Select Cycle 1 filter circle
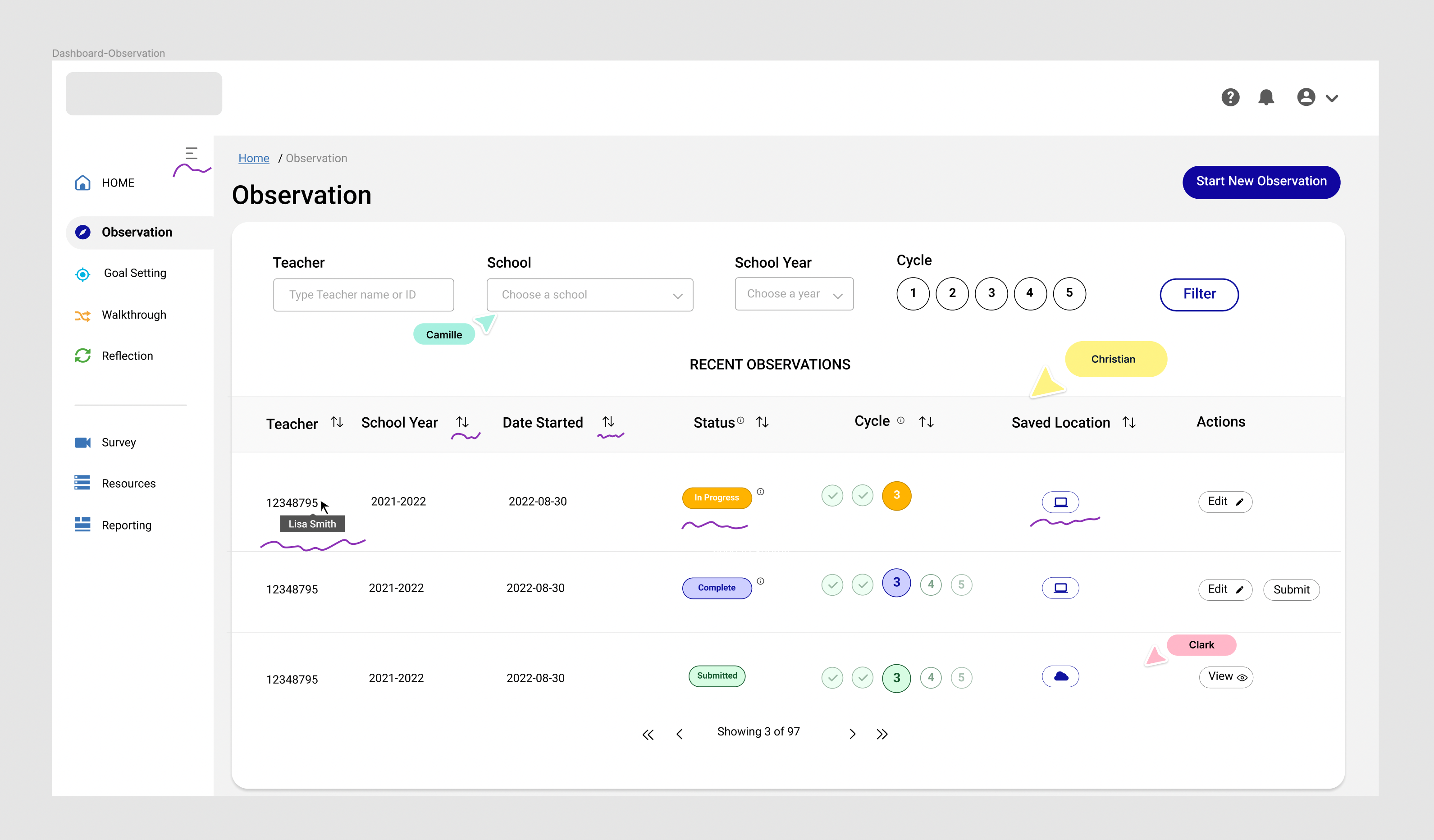The width and height of the screenshot is (1434, 840). point(913,294)
